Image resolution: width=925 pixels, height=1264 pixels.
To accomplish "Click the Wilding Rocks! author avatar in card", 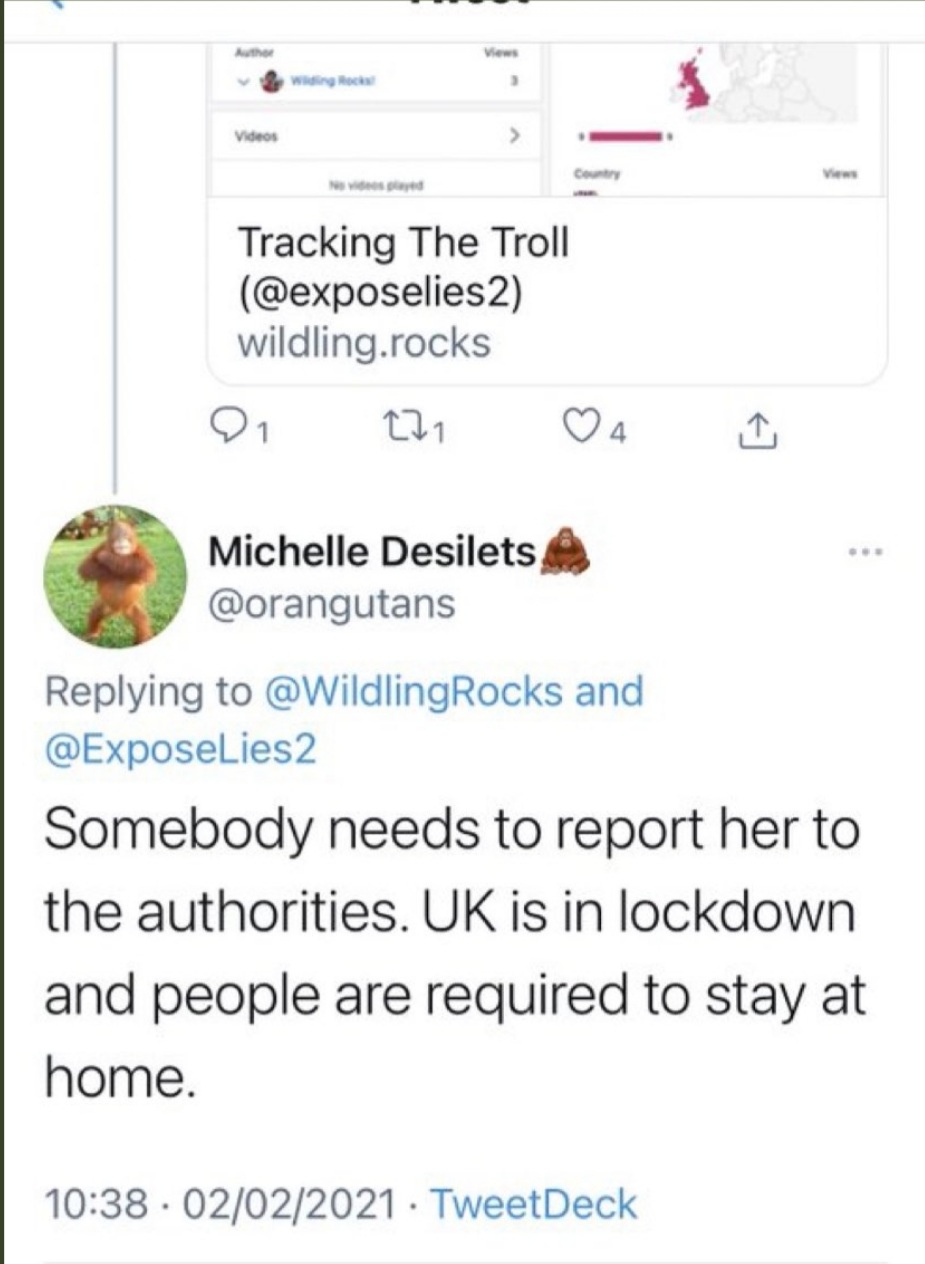I will coord(271,84).
